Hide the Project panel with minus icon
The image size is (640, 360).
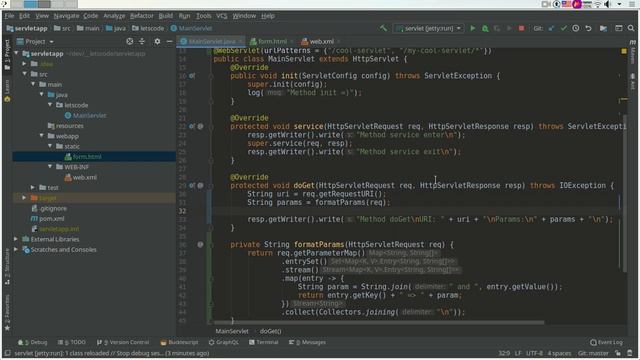tap(169, 41)
